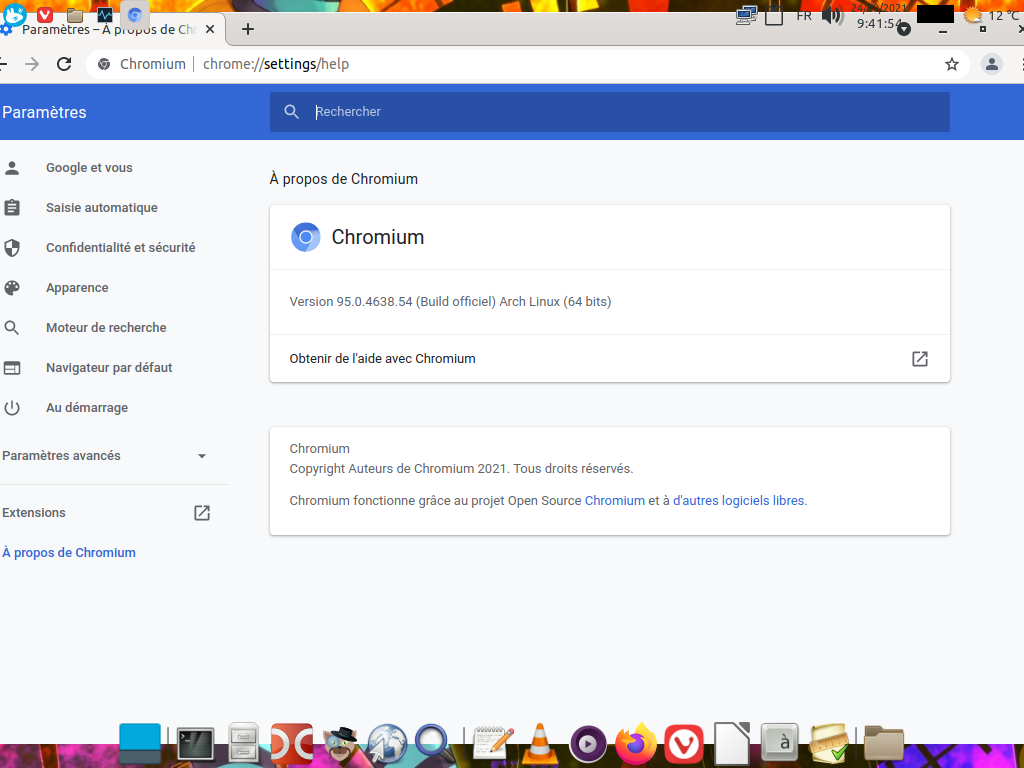Open the notepad text editor dock icon
Screen dimensions: 1024x768
click(x=492, y=743)
